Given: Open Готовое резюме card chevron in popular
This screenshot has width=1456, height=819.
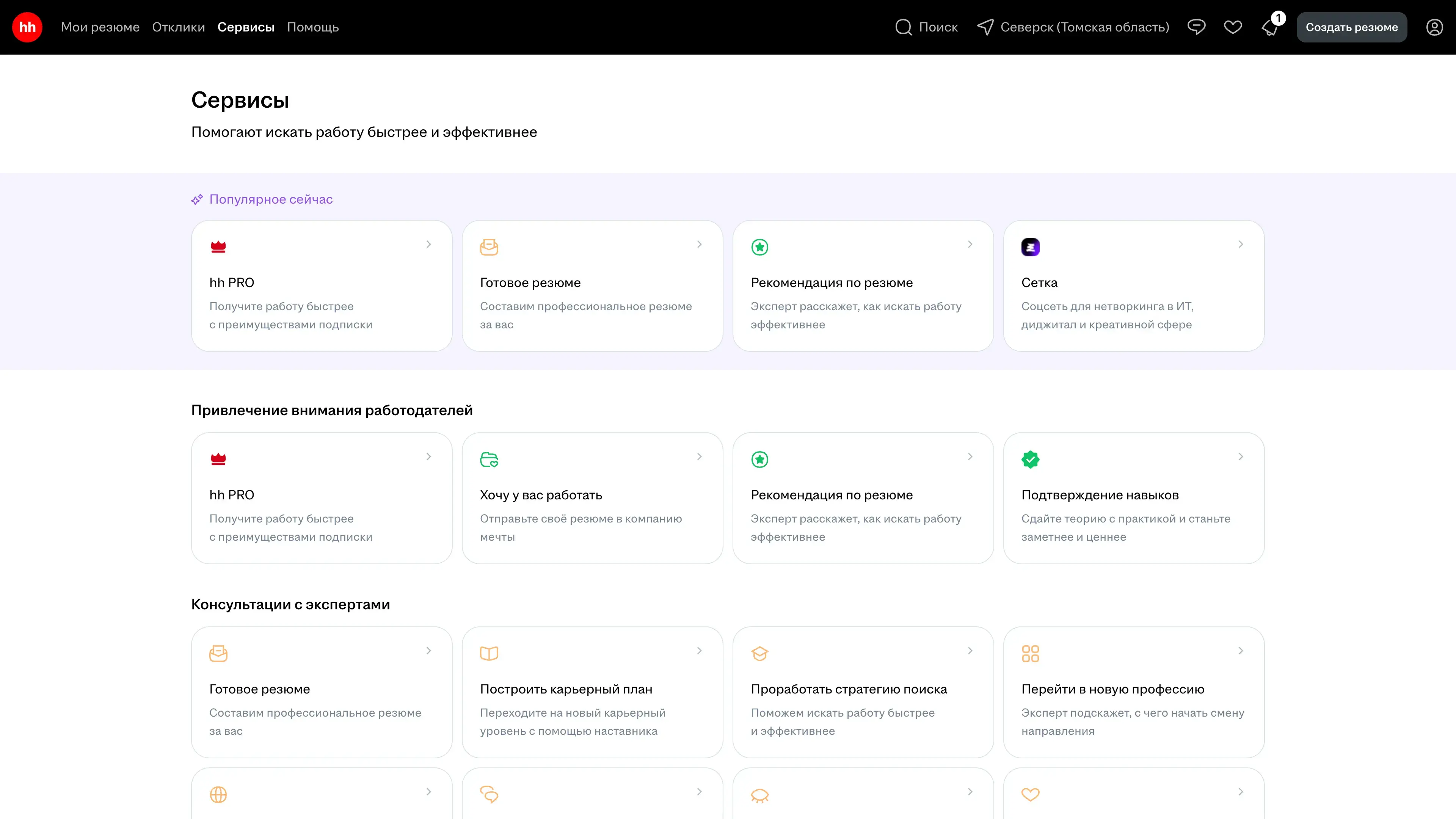Looking at the screenshot, I should click(699, 244).
